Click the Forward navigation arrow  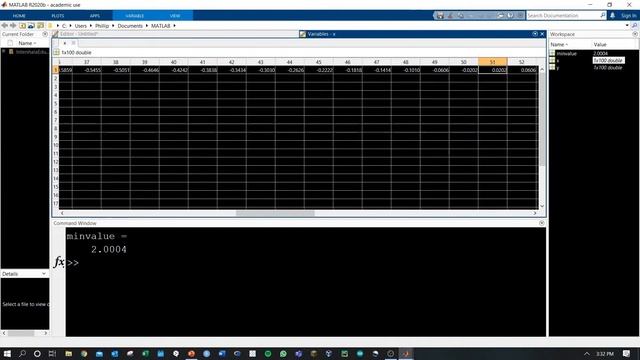13,25
